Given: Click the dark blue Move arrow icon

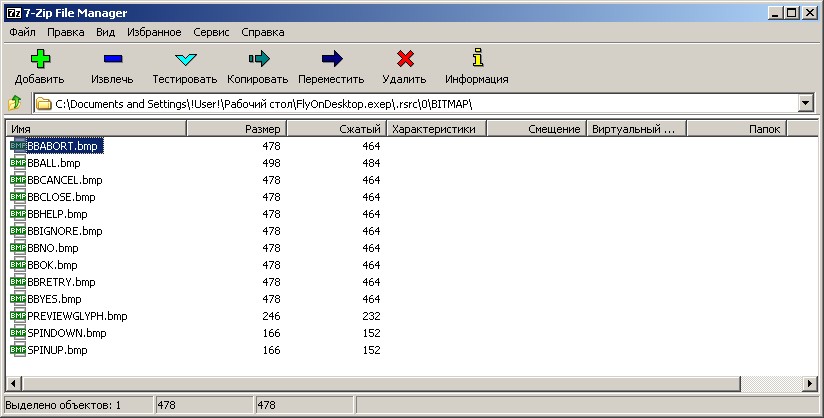Looking at the screenshot, I should 332,59.
